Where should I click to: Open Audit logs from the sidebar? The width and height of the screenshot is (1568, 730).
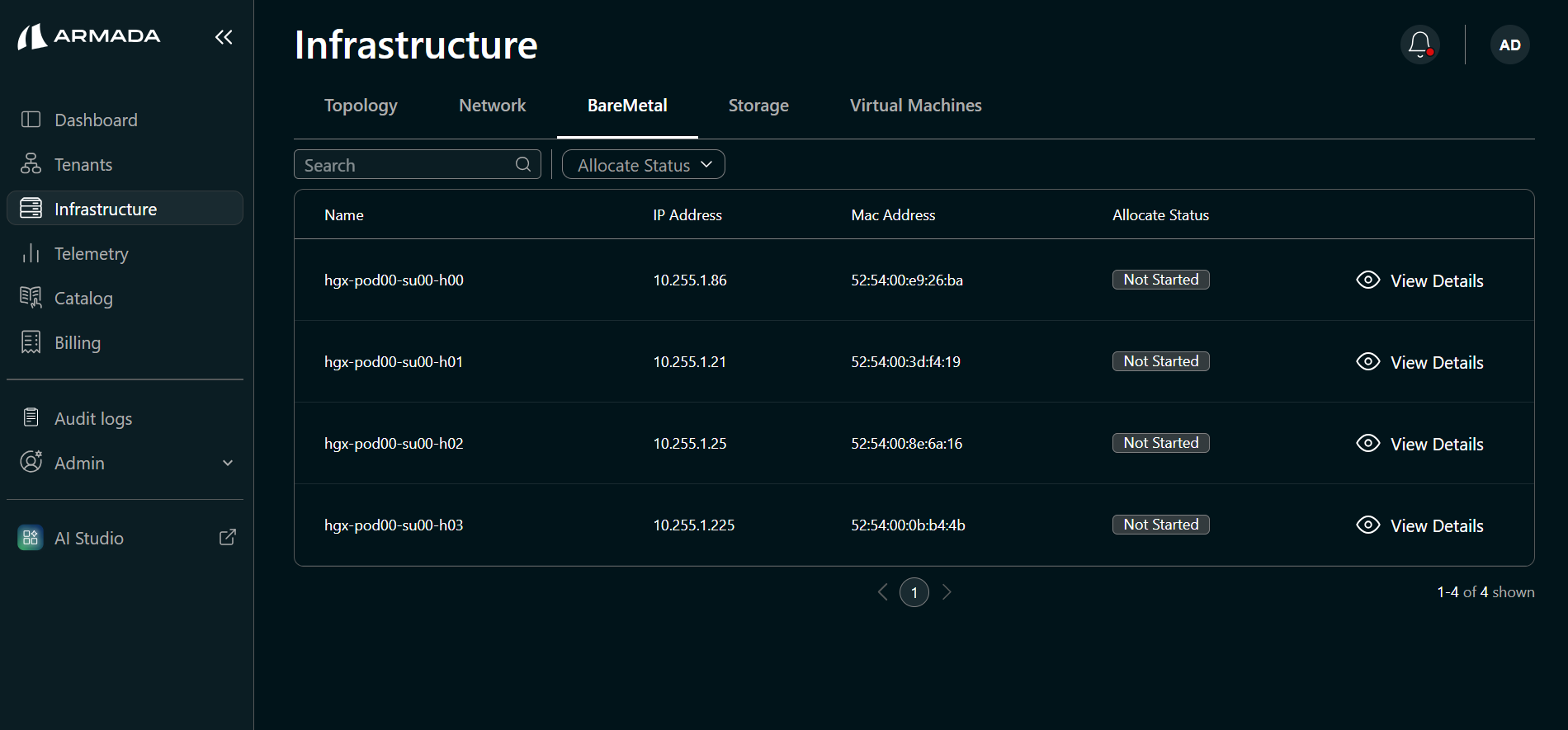pyautogui.click(x=125, y=418)
